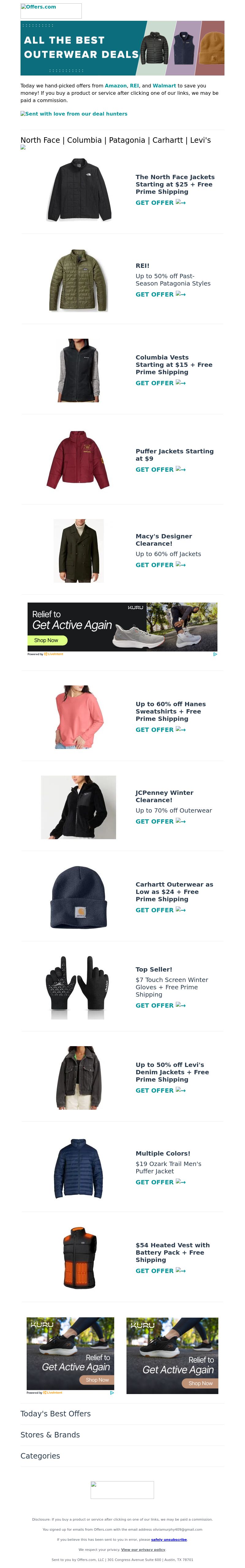The height and width of the screenshot is (1568, 245).
Task: Get offer for Columbia Vests
Action: pyautogui.click(x=160, y=383)
